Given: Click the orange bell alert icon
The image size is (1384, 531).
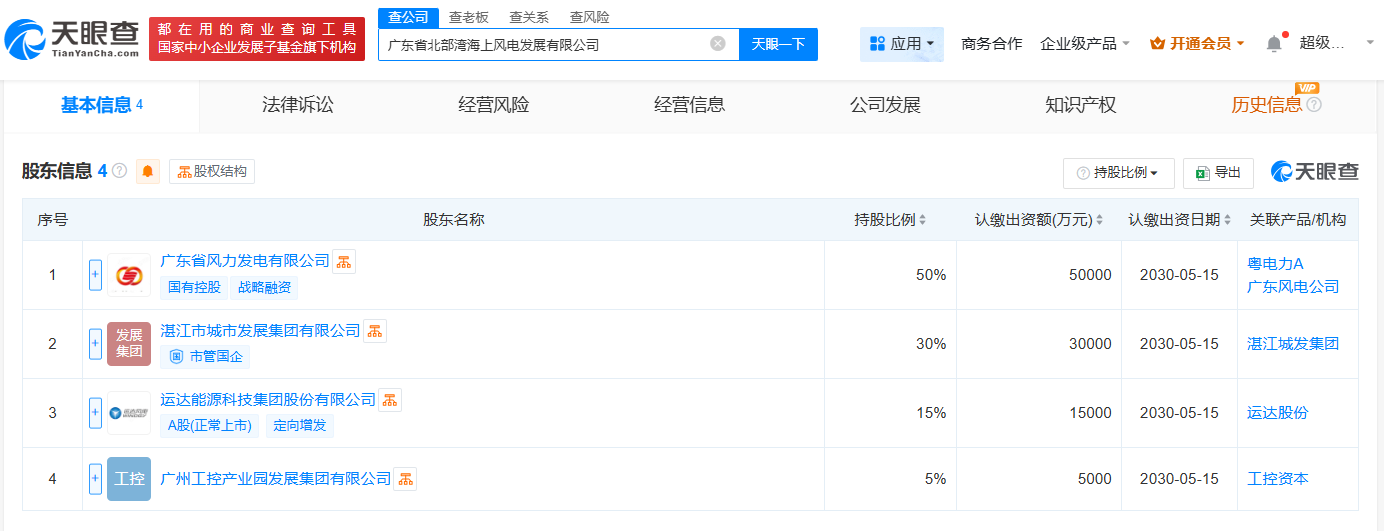Looking at the screenshot, I should [x=148, y=172].
